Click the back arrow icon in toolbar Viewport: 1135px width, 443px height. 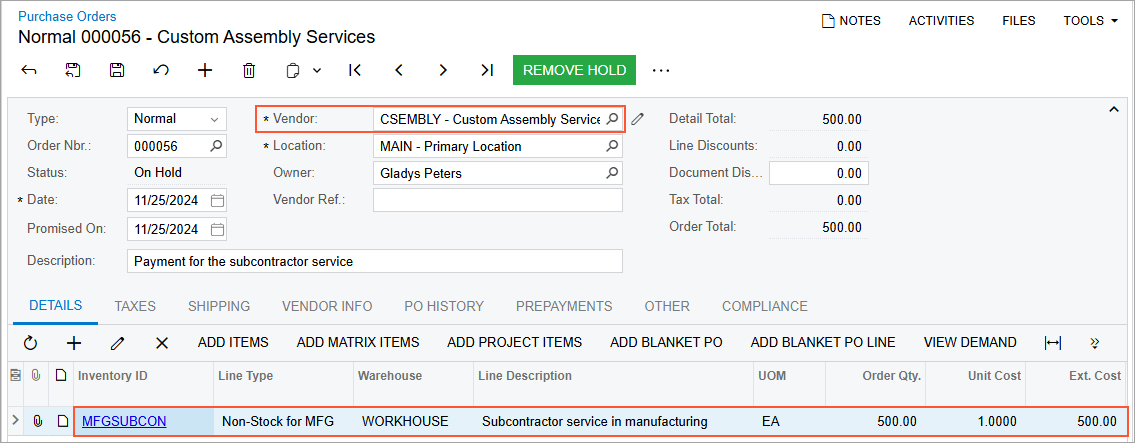click(29, 70)
